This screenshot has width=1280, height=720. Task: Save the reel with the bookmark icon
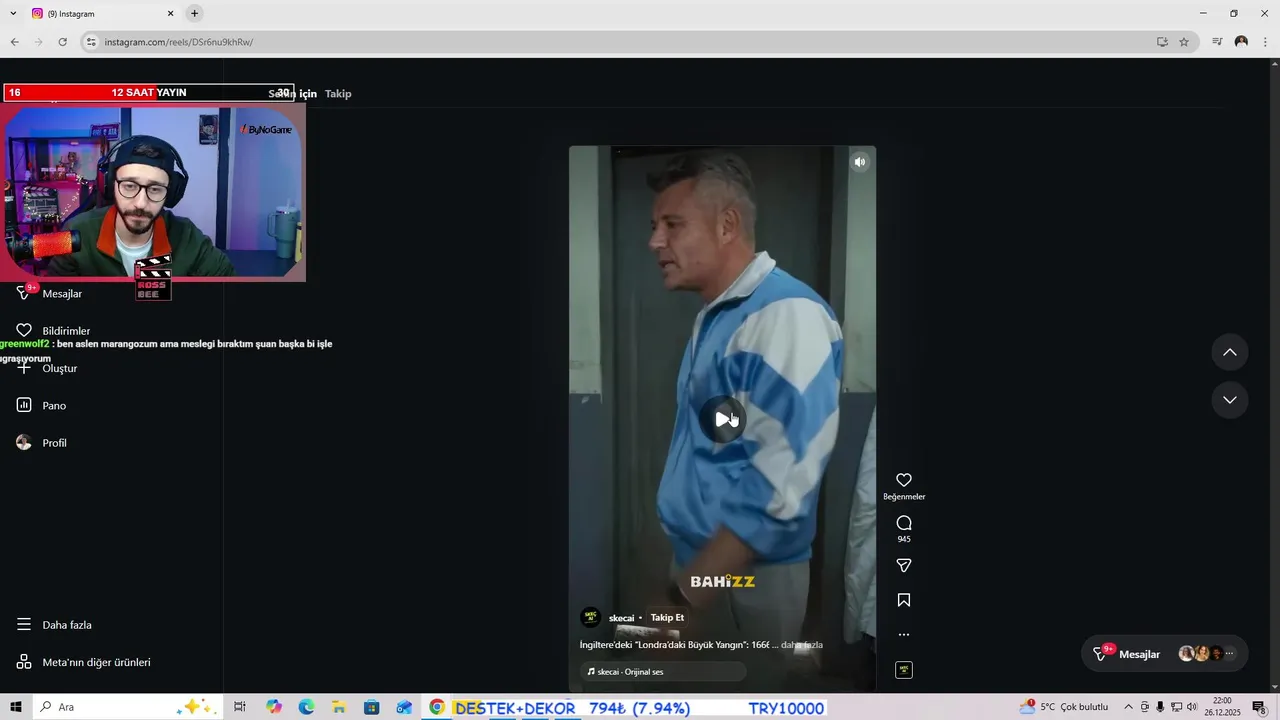[x=904, y=600]
